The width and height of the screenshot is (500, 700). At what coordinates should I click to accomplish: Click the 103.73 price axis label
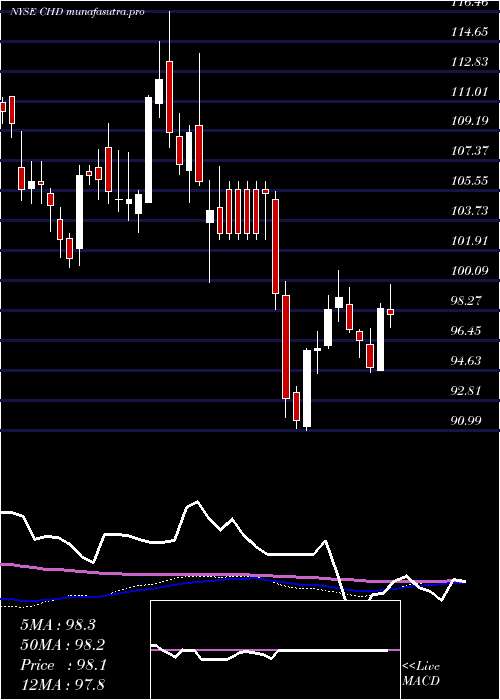tap(470, 211)
